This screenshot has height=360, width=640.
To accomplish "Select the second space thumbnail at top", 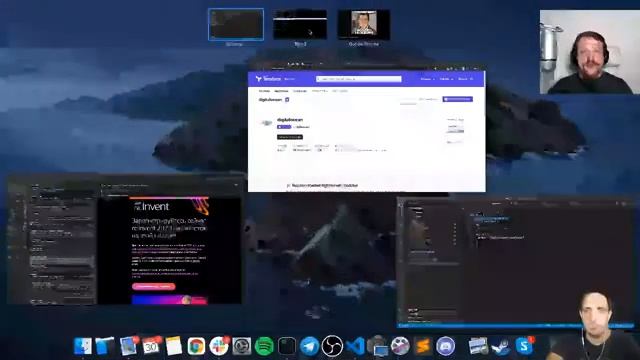I will pos(300,24).
